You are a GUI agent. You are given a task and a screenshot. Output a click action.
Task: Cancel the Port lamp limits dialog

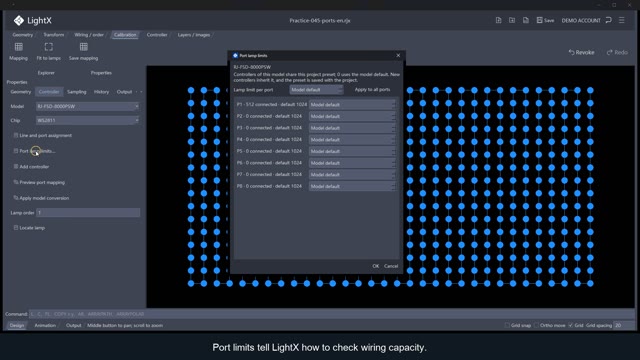coord(391,266)
